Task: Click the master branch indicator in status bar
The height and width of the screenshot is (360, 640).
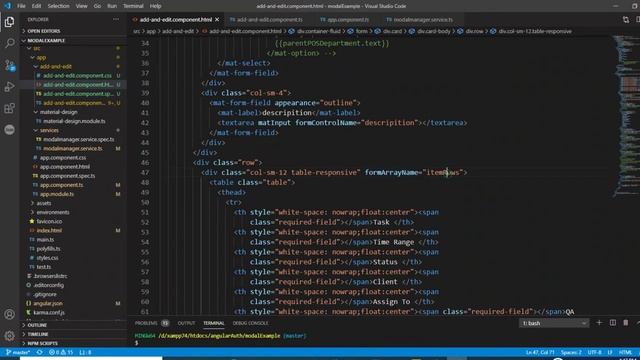Action: tap(18, 352)
